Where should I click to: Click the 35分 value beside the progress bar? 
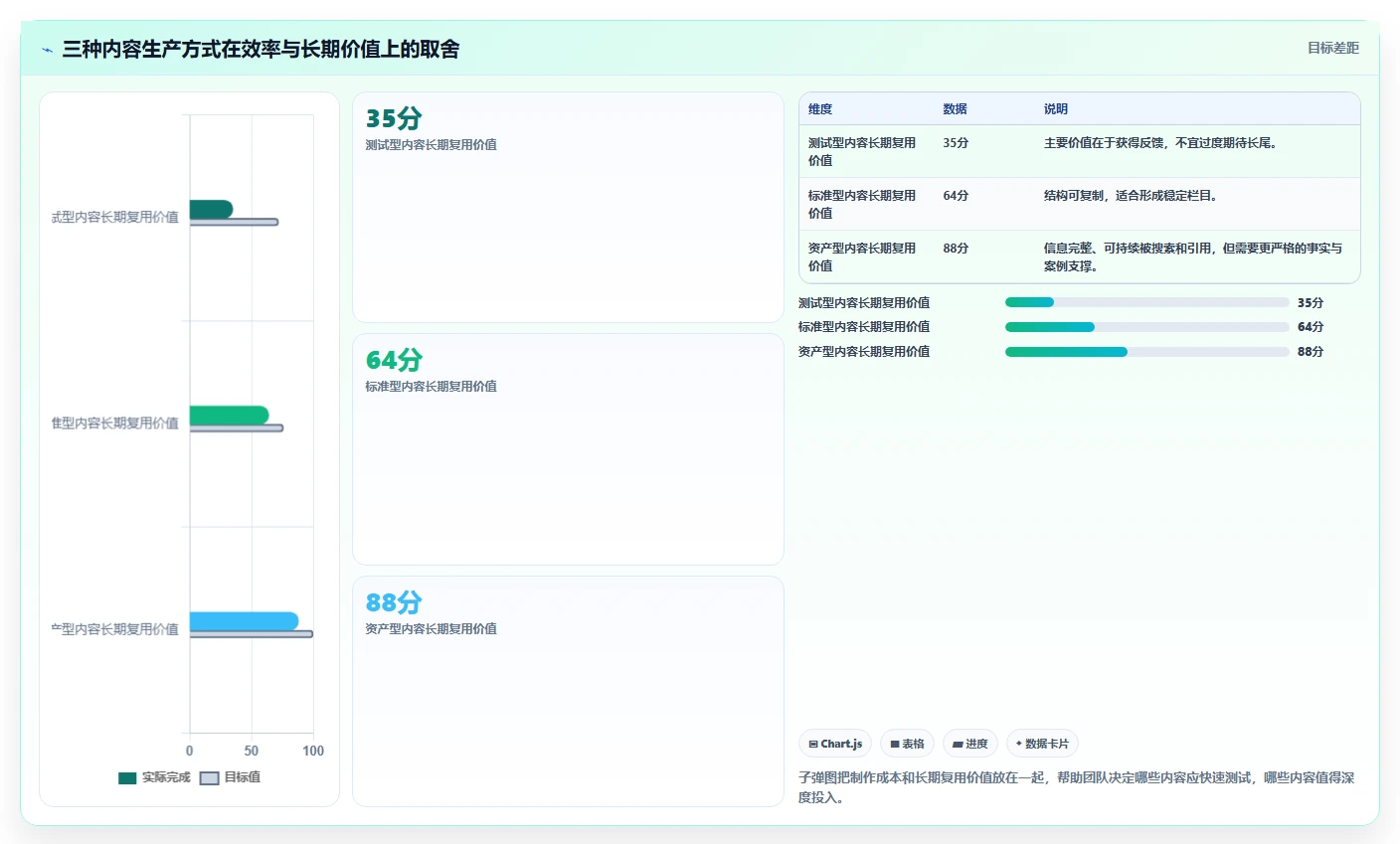tap(1311, 302)
